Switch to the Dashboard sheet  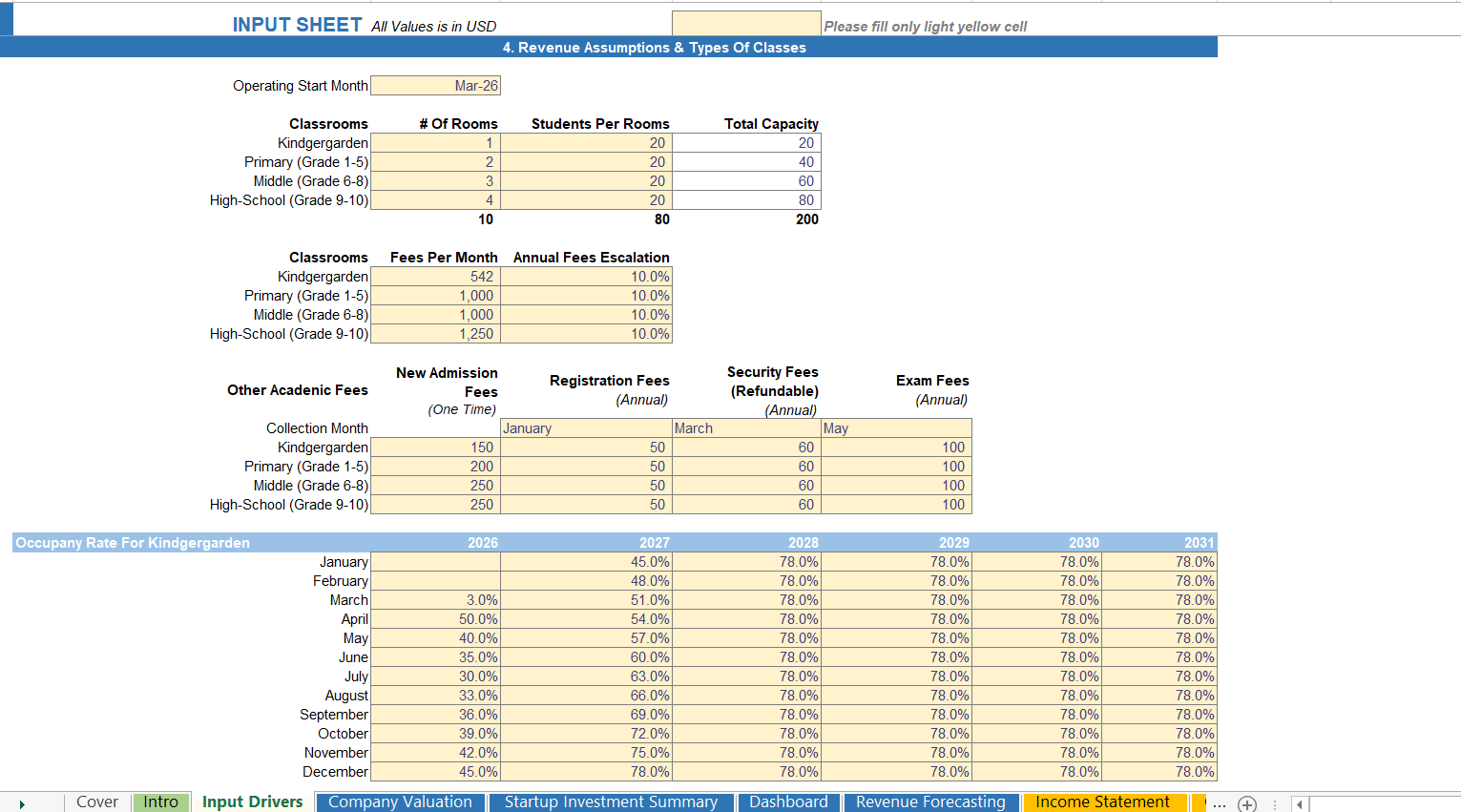(788, 802)
